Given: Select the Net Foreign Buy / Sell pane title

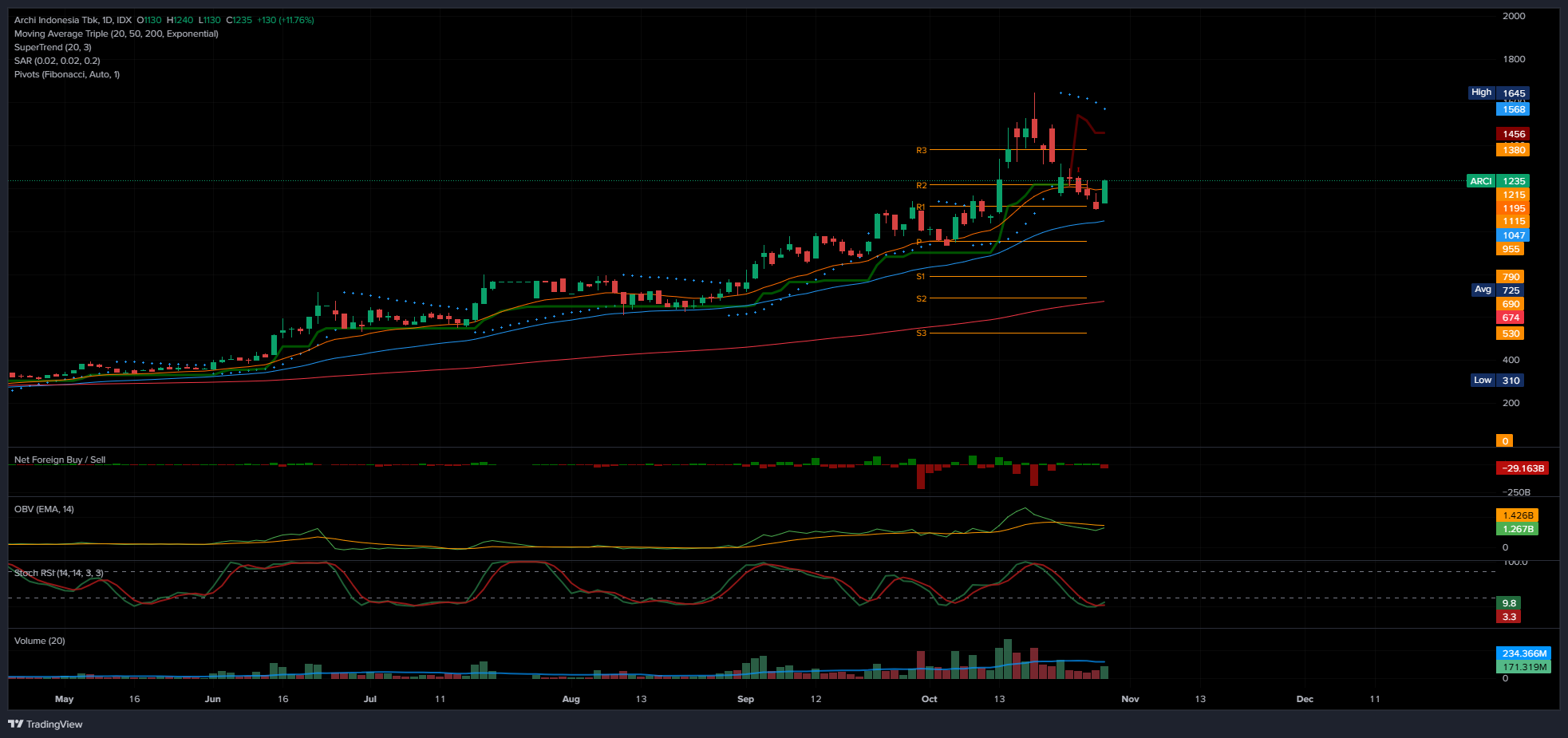Looking at the screenshot, I should coord(60,460).
